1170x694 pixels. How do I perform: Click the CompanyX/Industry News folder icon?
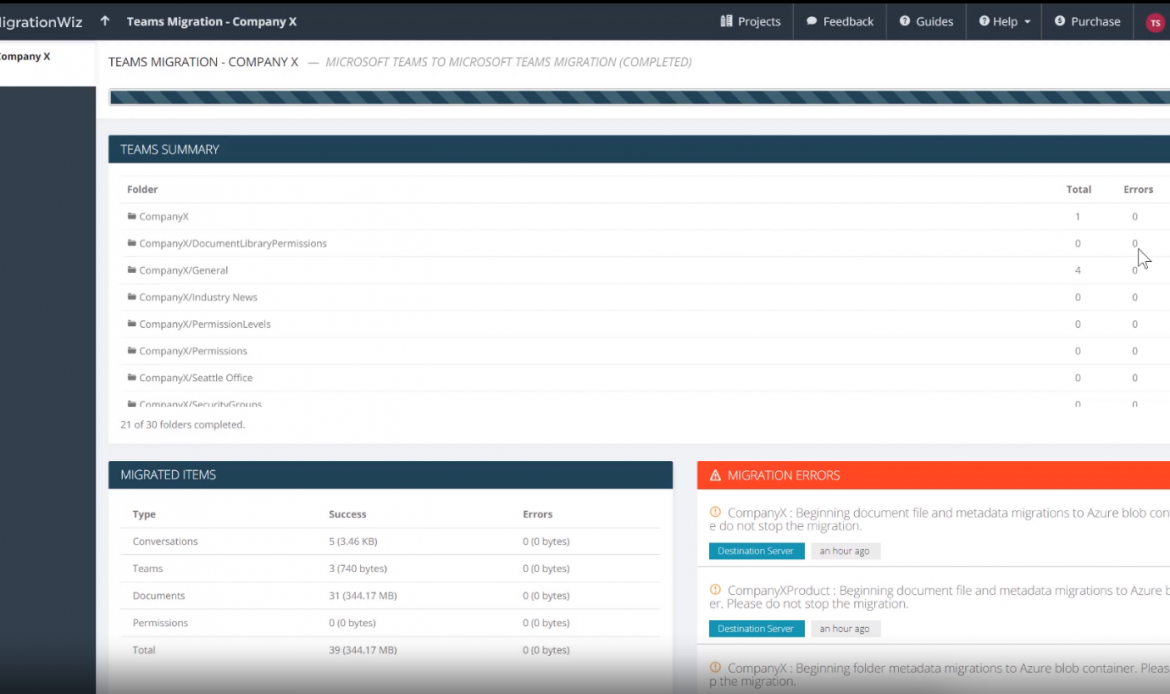(131, 297)
